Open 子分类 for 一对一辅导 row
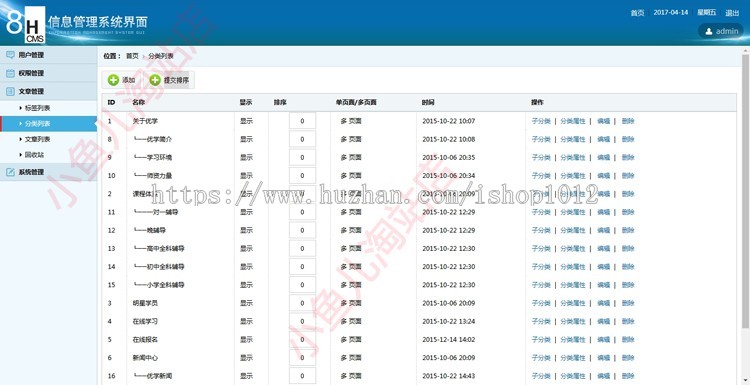Image resolution: width=750 pixels, height=385 pixels. tap(541, 212)
